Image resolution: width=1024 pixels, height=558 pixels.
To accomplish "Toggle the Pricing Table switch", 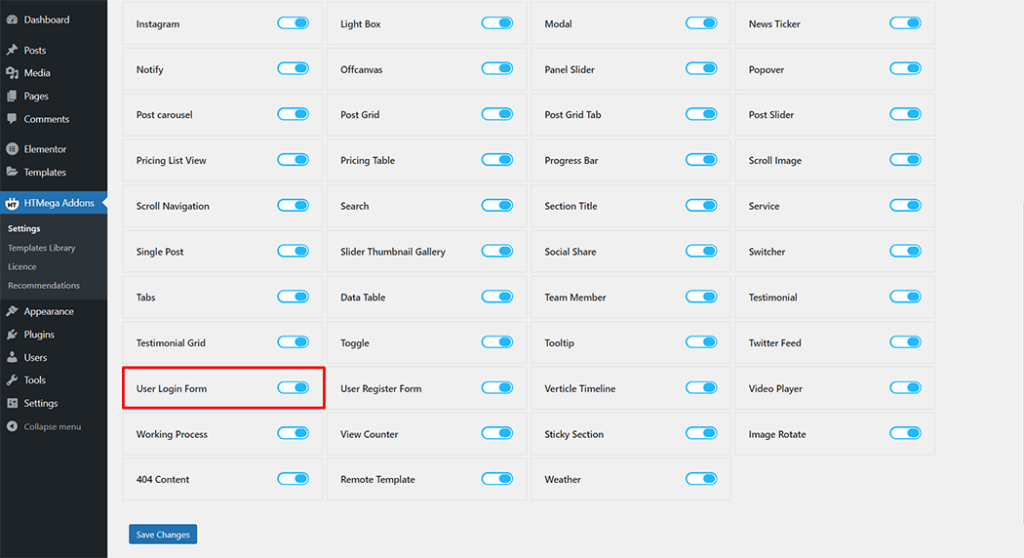I will coord(497,159).
